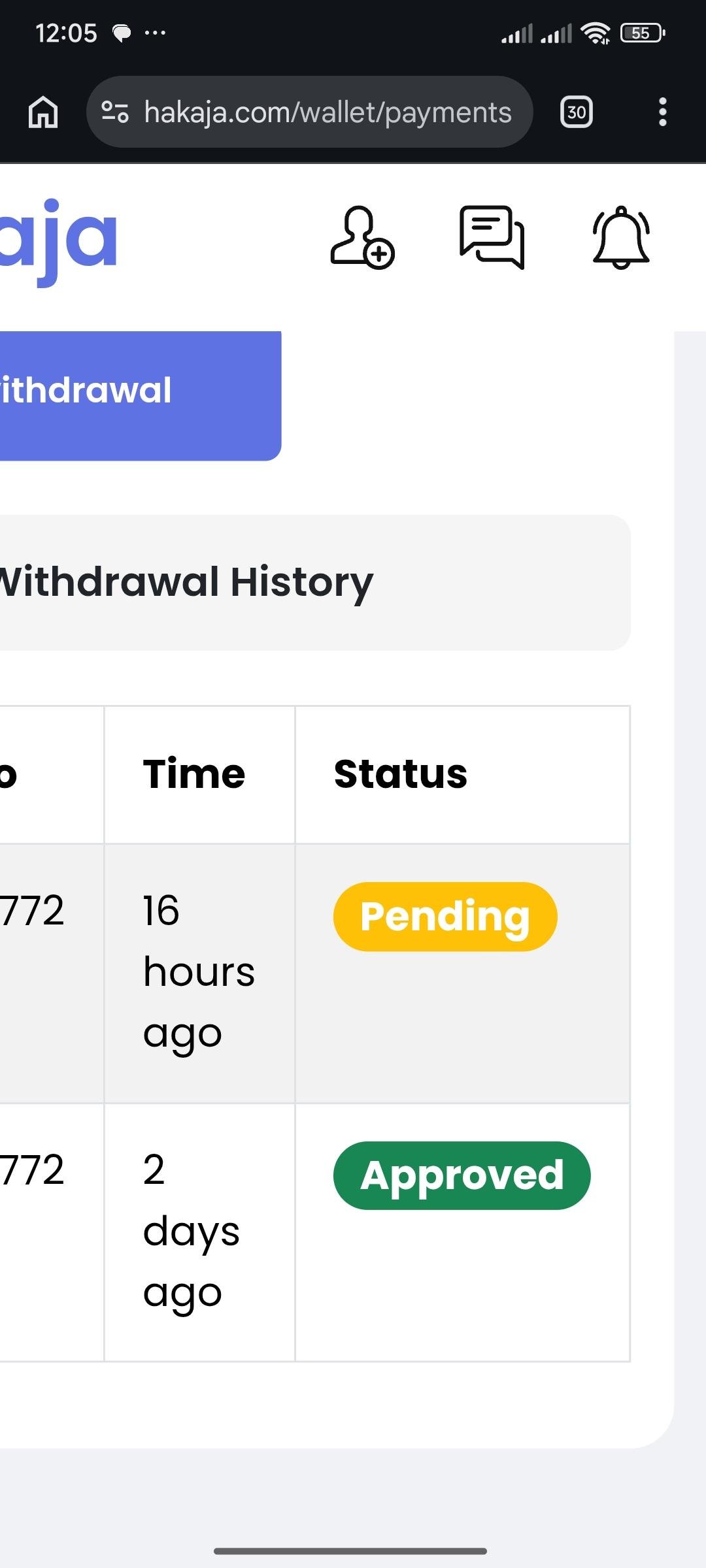Open the site settings icon in address bar
This screenshot has height=1568, width=706.
115,112
